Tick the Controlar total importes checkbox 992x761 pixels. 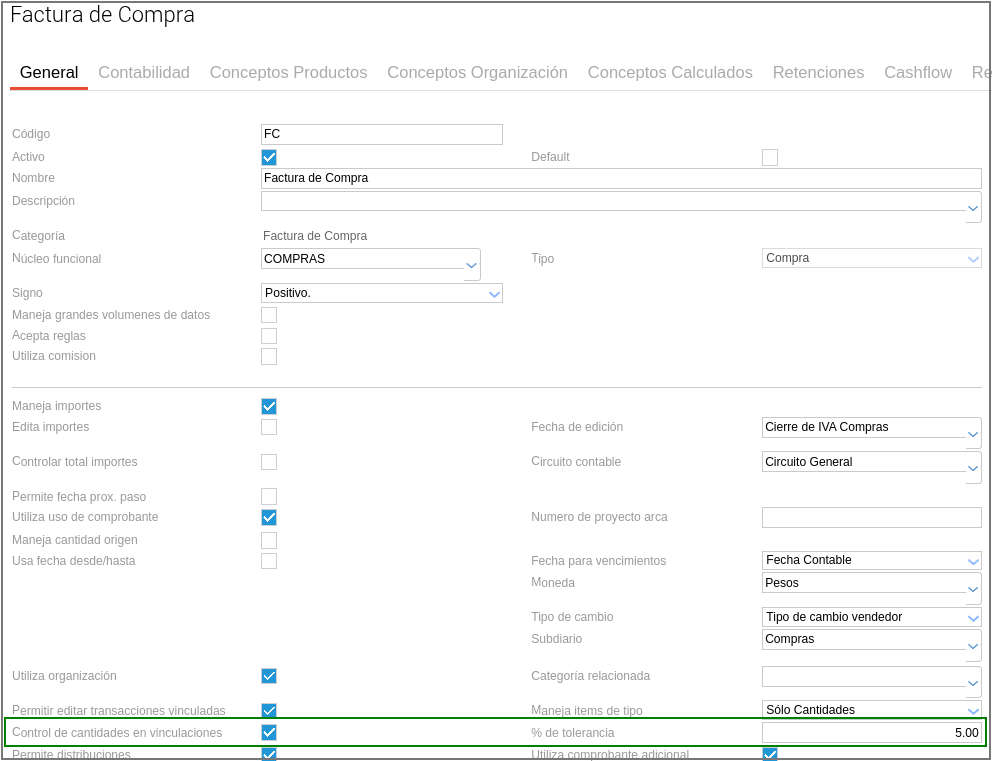tap(269, 462)
